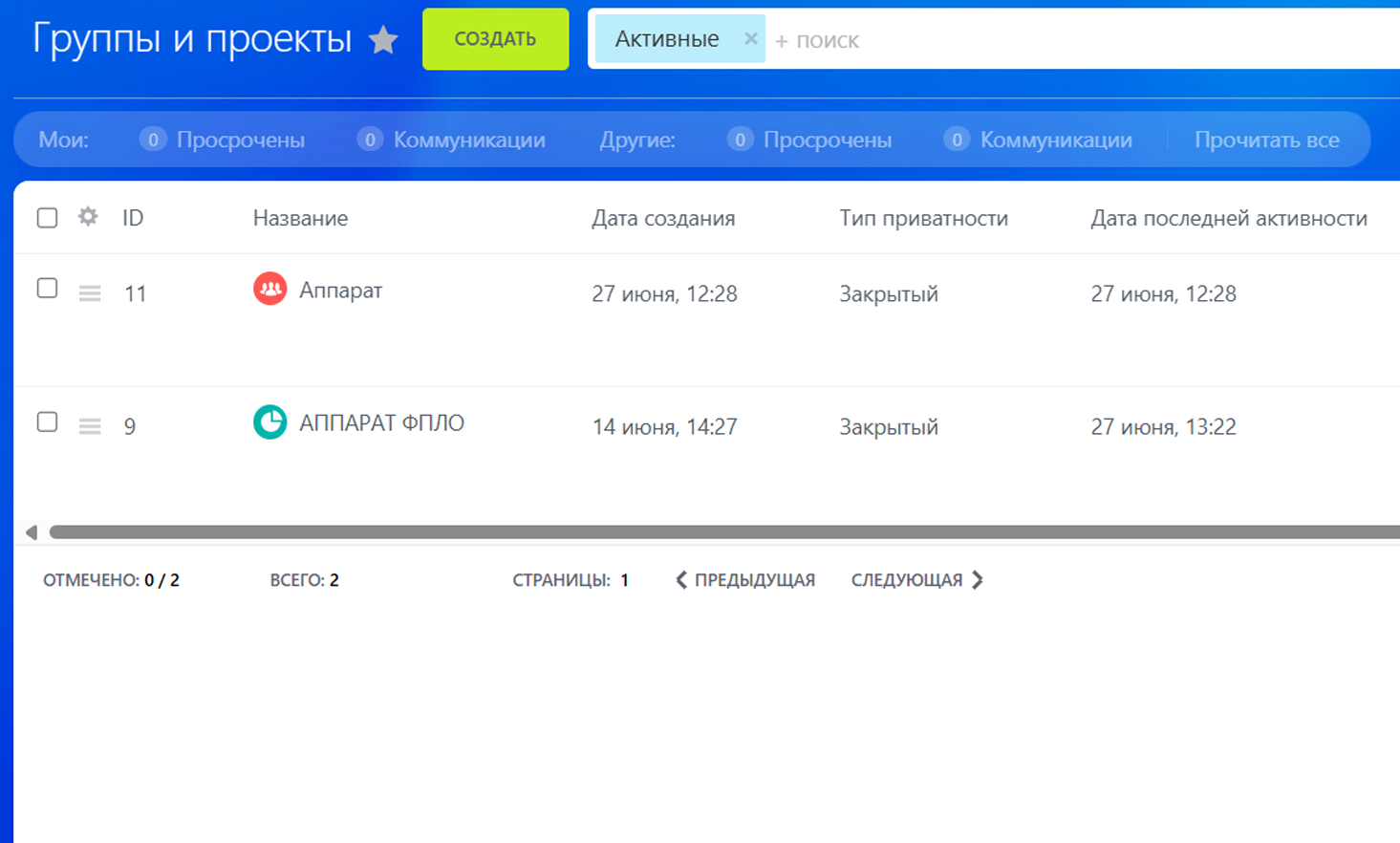Click the red Аппарат group avatar
The image size is (1400, 843).
(269, 289)
